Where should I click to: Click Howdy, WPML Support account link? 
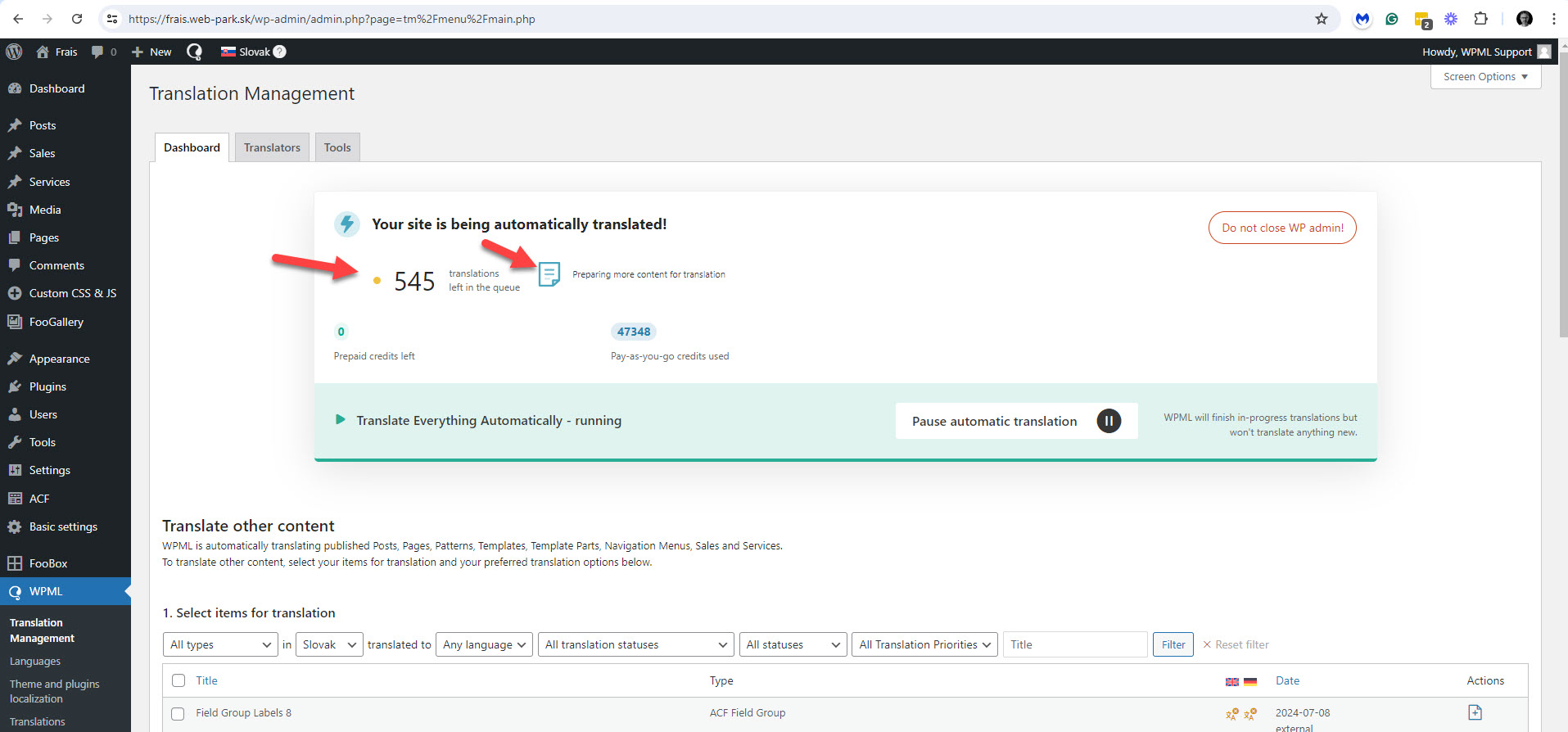tap(1477, 52)
